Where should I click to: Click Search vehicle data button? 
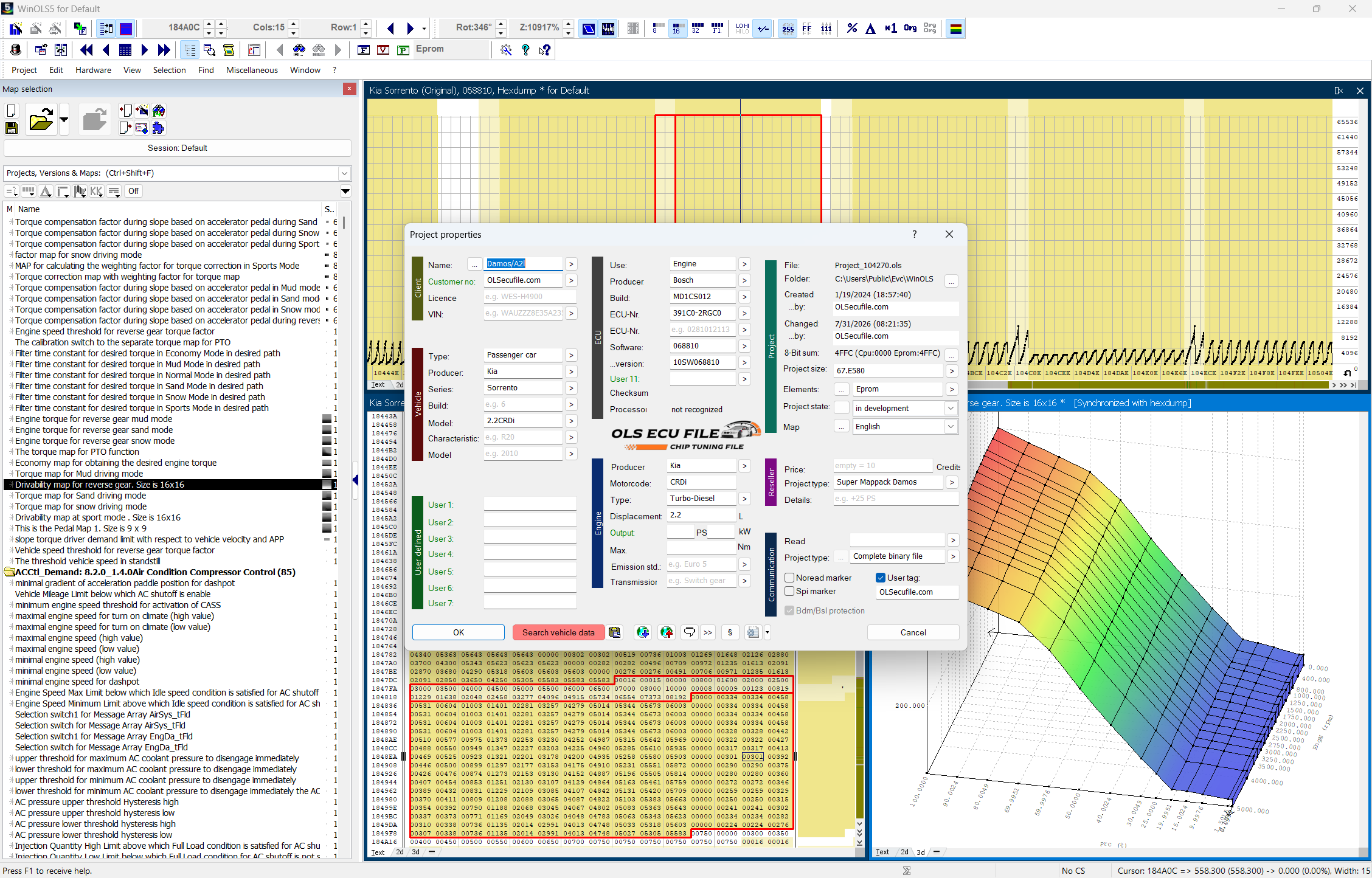(558, 632)
